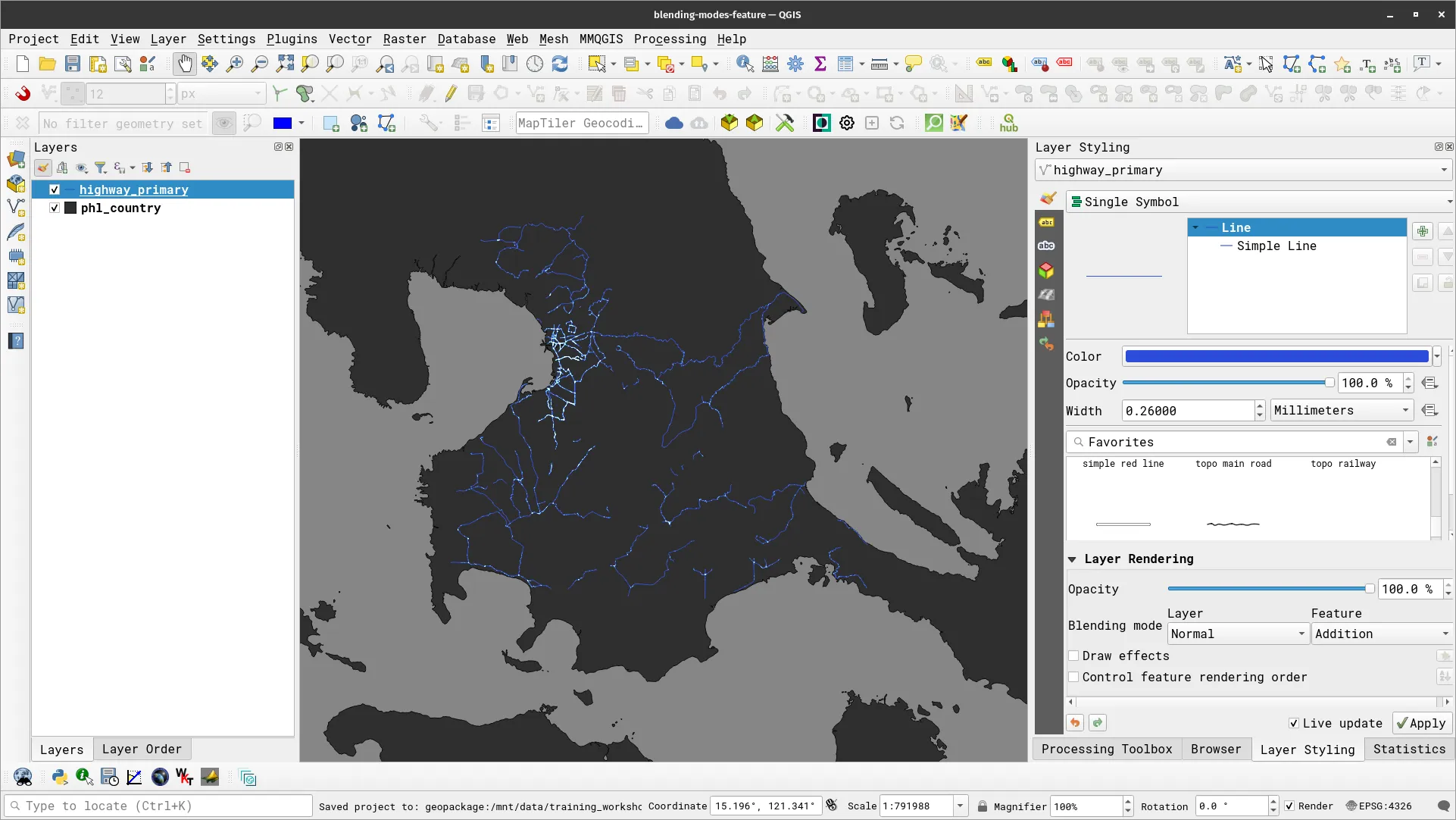Image resolution: width=1456 pixels, height=820 pixels.
Task: Check Control feature rendering order
Action: [x=1073, y=677]
